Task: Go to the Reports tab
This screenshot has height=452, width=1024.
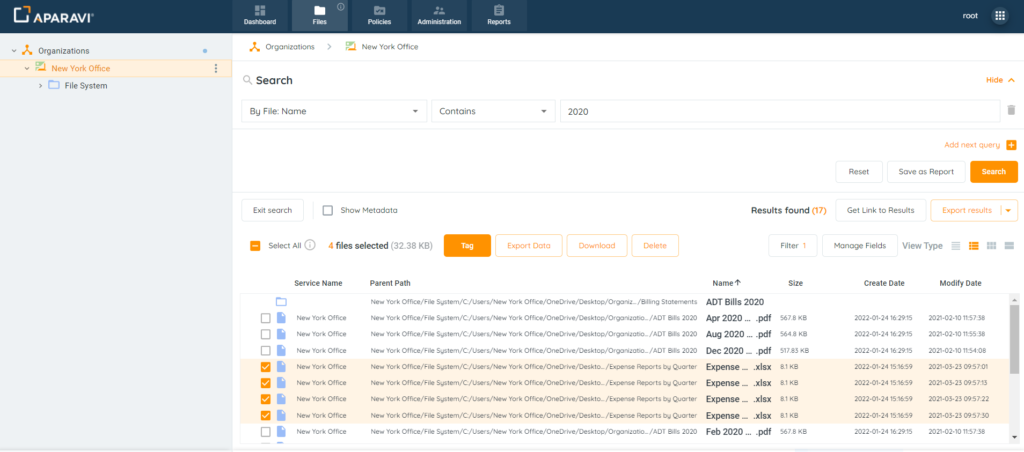Action: [498, 15]
